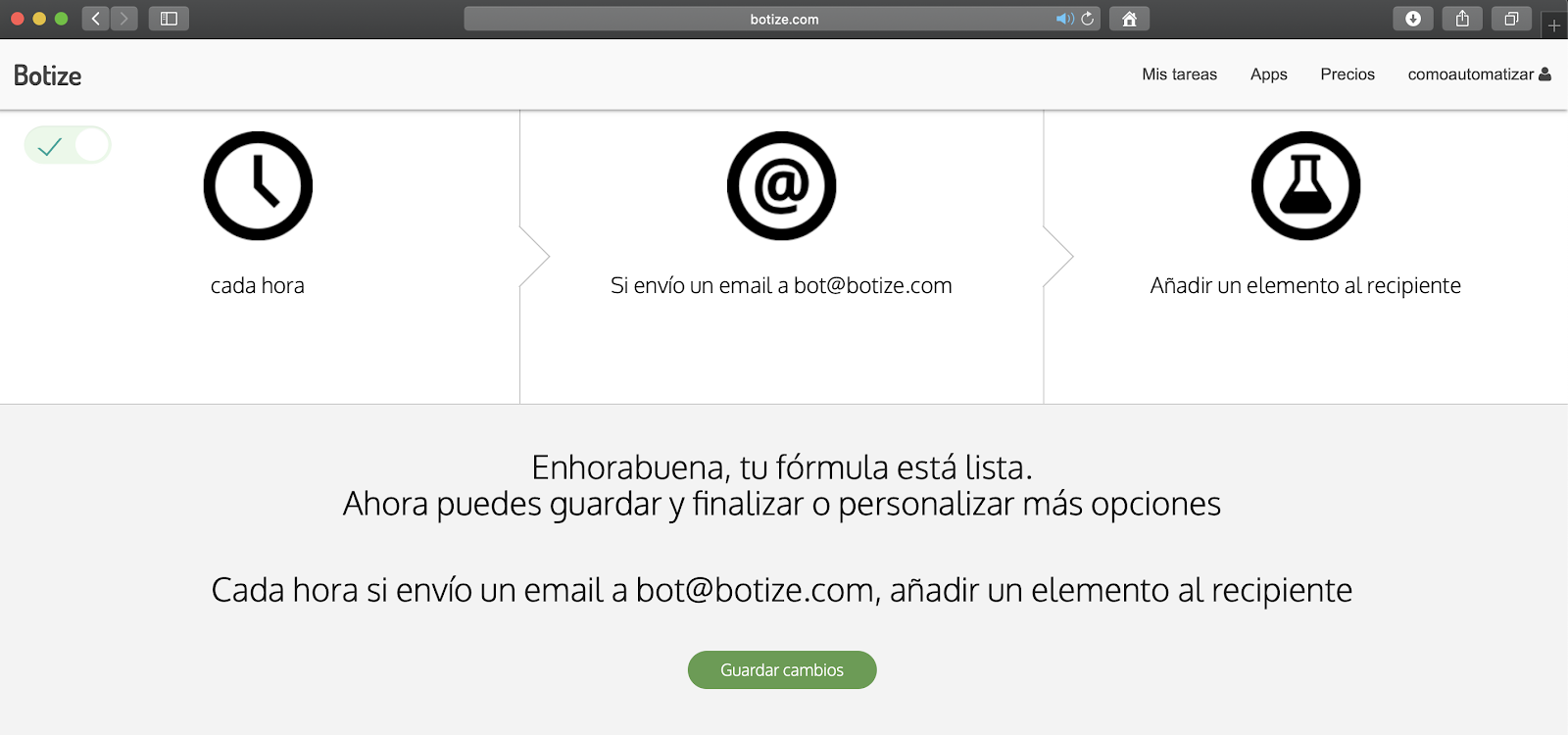Open the downloads button
The image size is (1568, 735).
(1413, 19)
